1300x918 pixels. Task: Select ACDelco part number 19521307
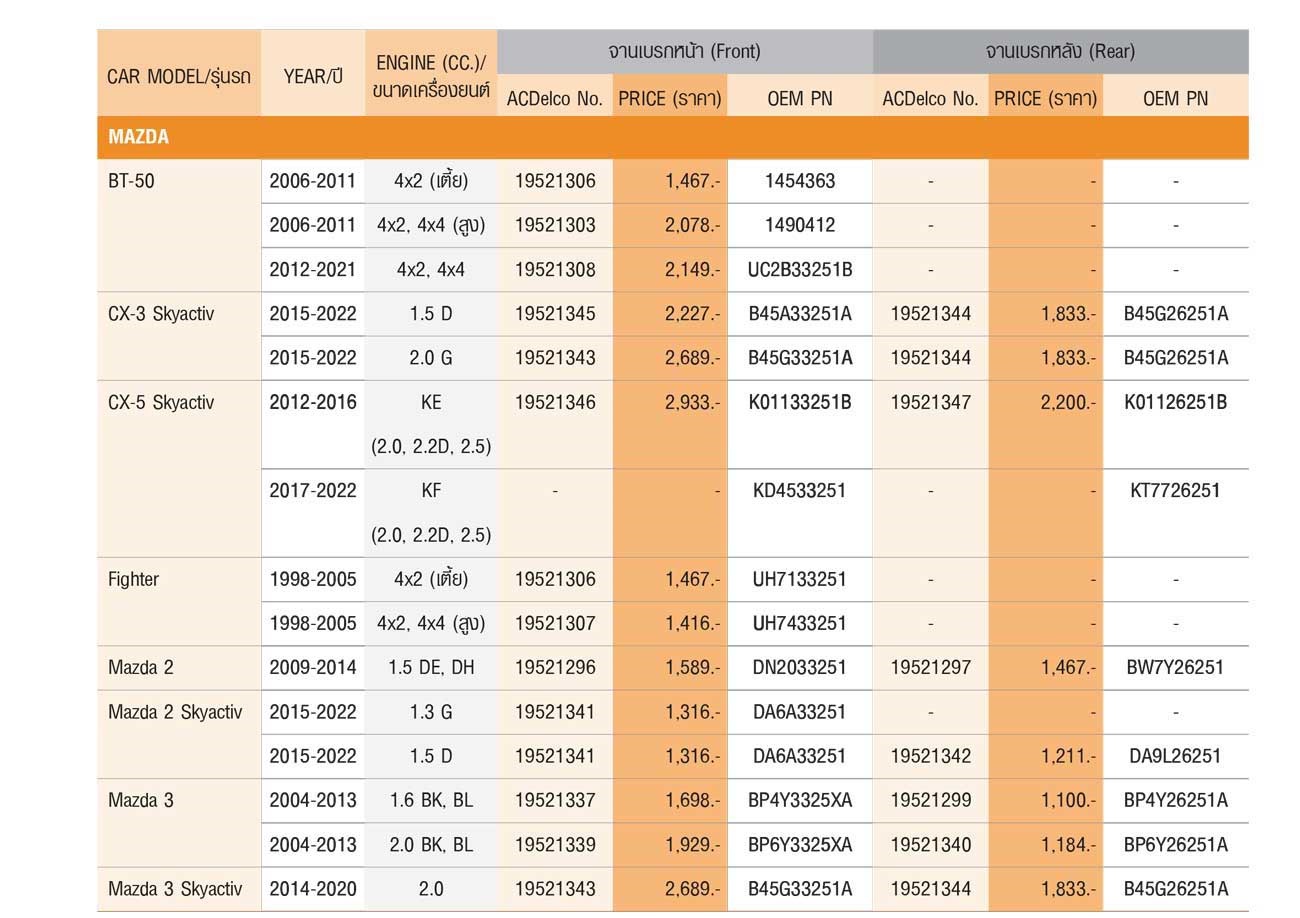(555, 623)
